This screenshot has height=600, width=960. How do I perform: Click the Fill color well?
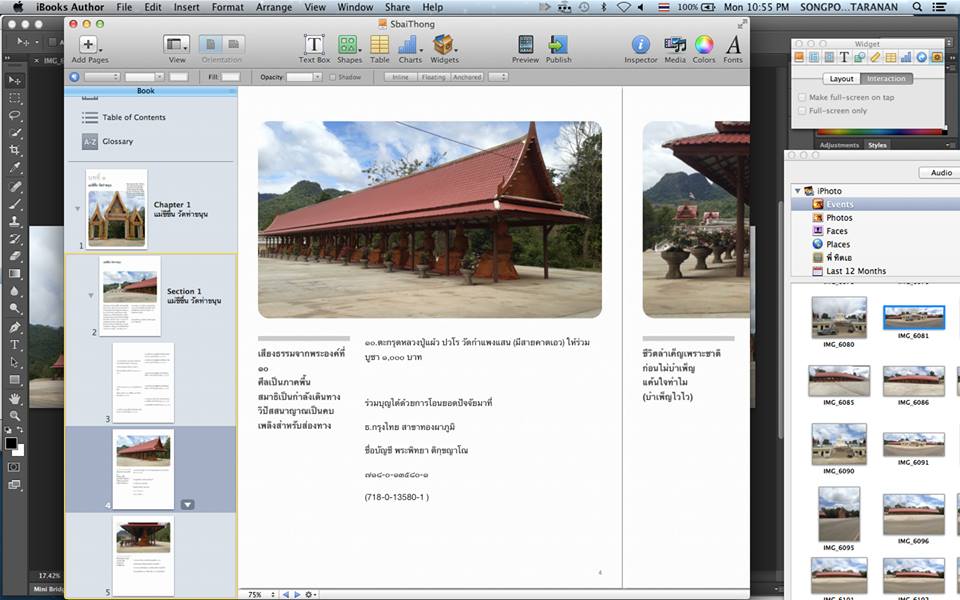(231, 77)
